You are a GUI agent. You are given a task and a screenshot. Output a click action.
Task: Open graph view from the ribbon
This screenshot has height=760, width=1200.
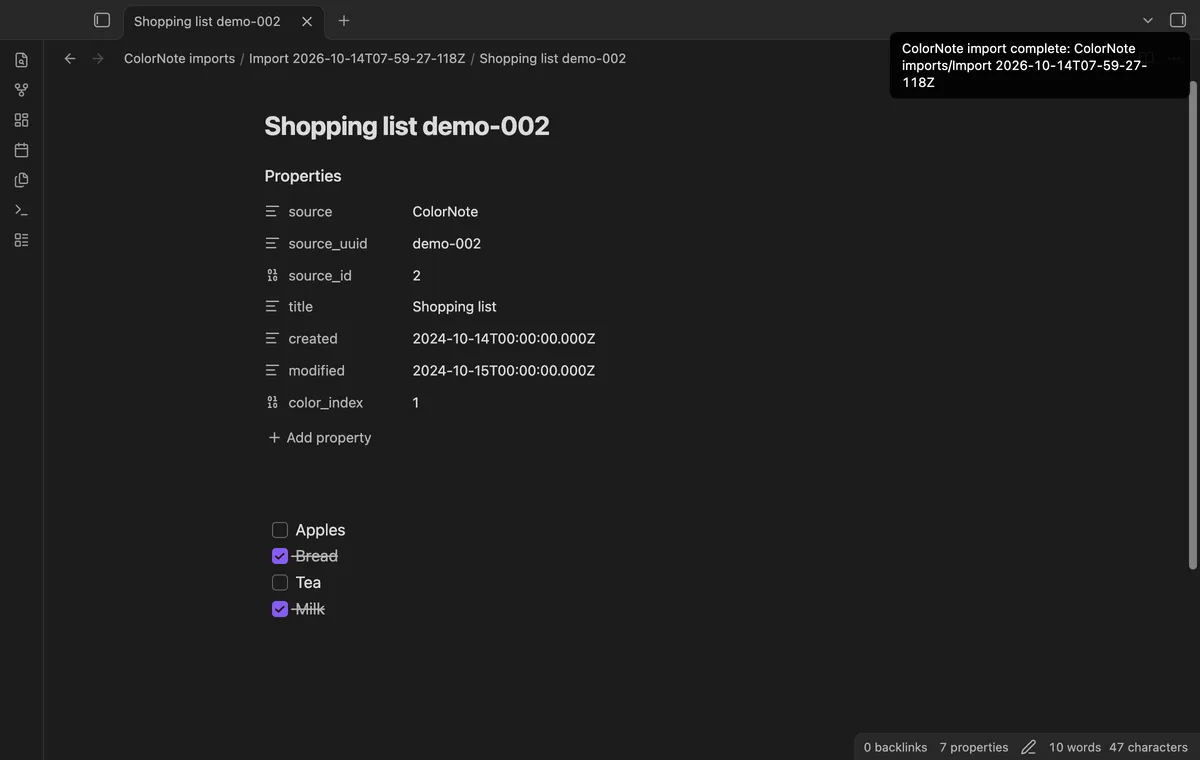[x=21, y=90]
